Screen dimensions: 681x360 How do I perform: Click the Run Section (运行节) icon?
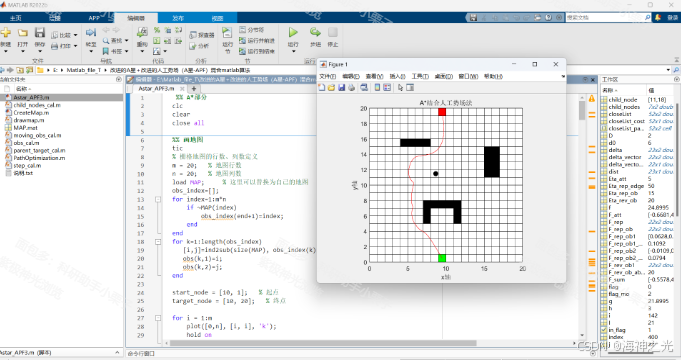(x=227, y=32)
